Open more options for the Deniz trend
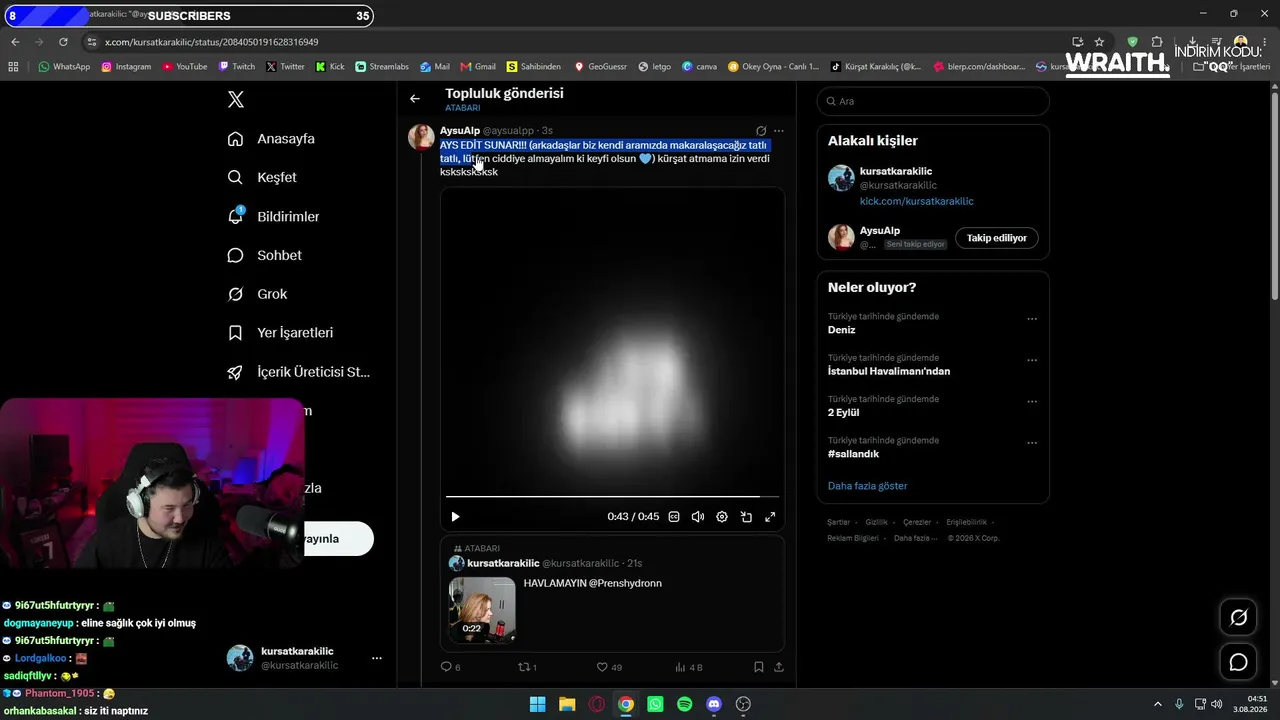 click(1032, 319)
